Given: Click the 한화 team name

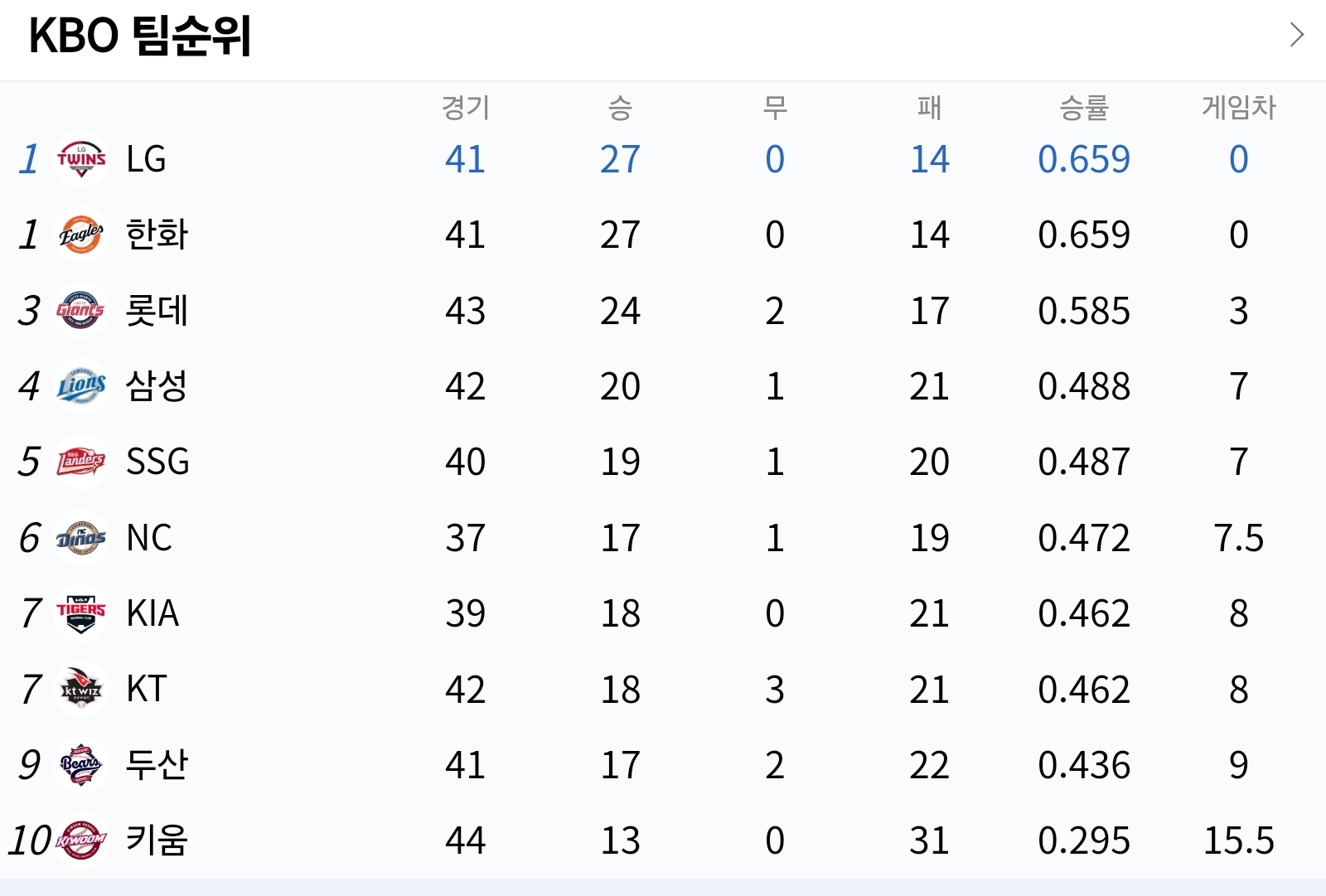Looking at the screenshot, I should [x=157, y=235].
